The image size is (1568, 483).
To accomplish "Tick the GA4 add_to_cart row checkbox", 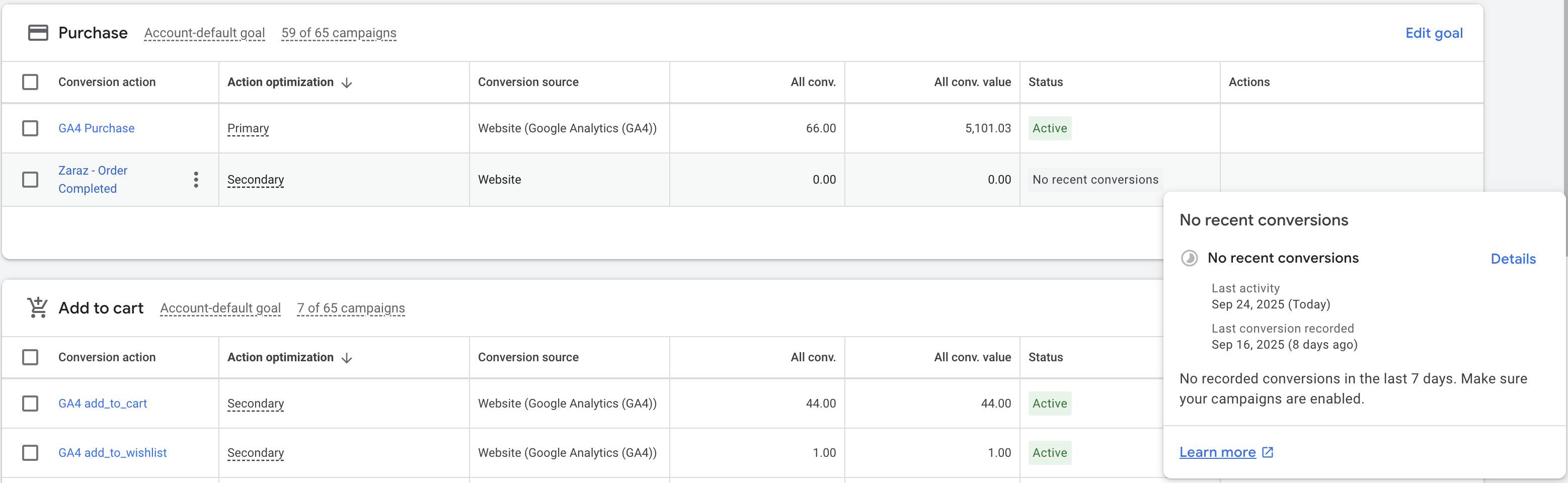I will pyautogui.click(x=30, y=404).
